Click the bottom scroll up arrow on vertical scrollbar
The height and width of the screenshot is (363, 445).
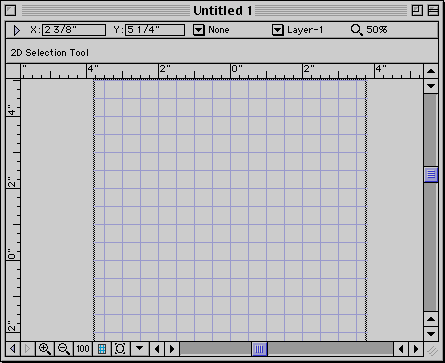click(x=431, y=319)
